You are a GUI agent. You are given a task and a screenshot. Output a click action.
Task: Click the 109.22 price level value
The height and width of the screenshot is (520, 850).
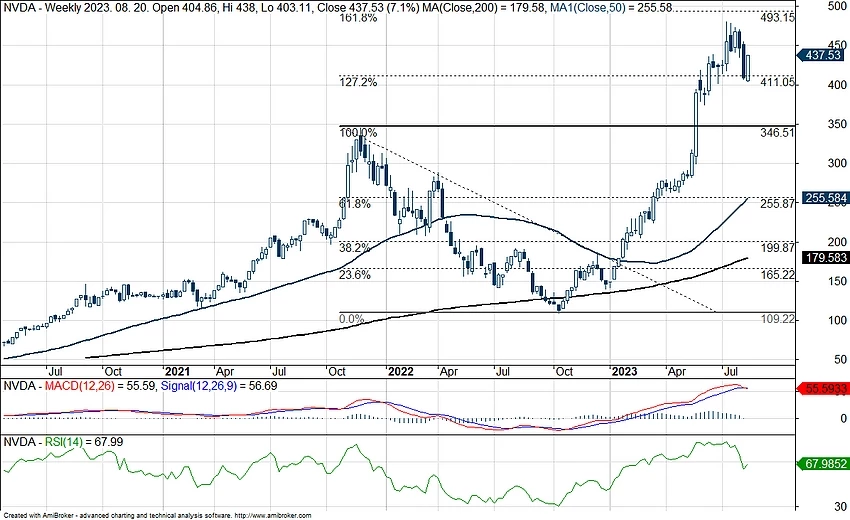(778, 319)
